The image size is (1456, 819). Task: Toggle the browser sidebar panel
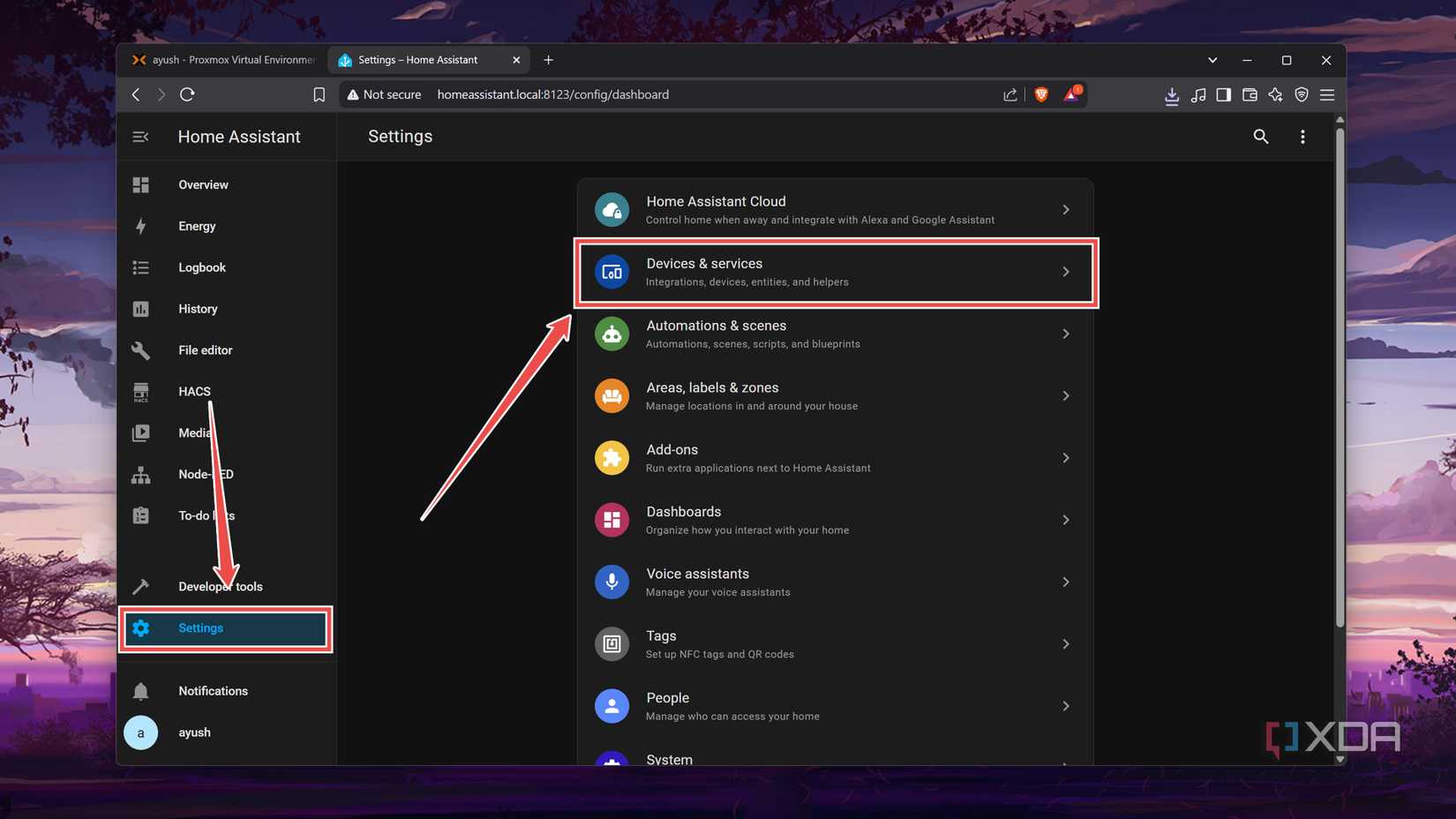click(1223, 94)
